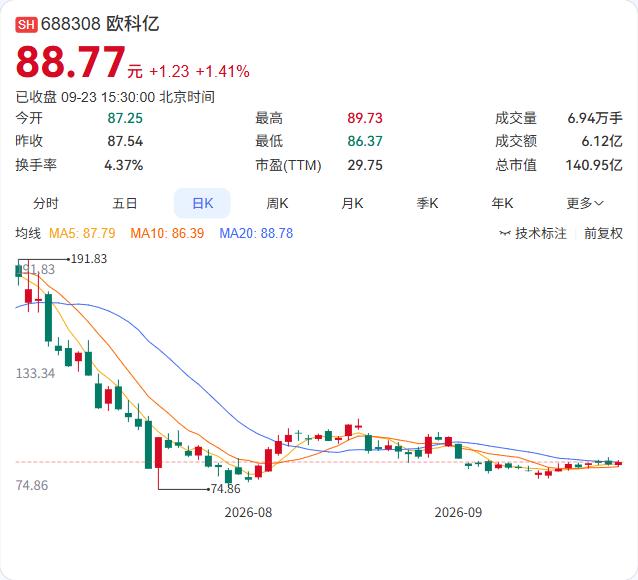The height and width of the screenshot is (580, 638).
Task: Click the current price 88.77
Action: click(x=70, y=62)
